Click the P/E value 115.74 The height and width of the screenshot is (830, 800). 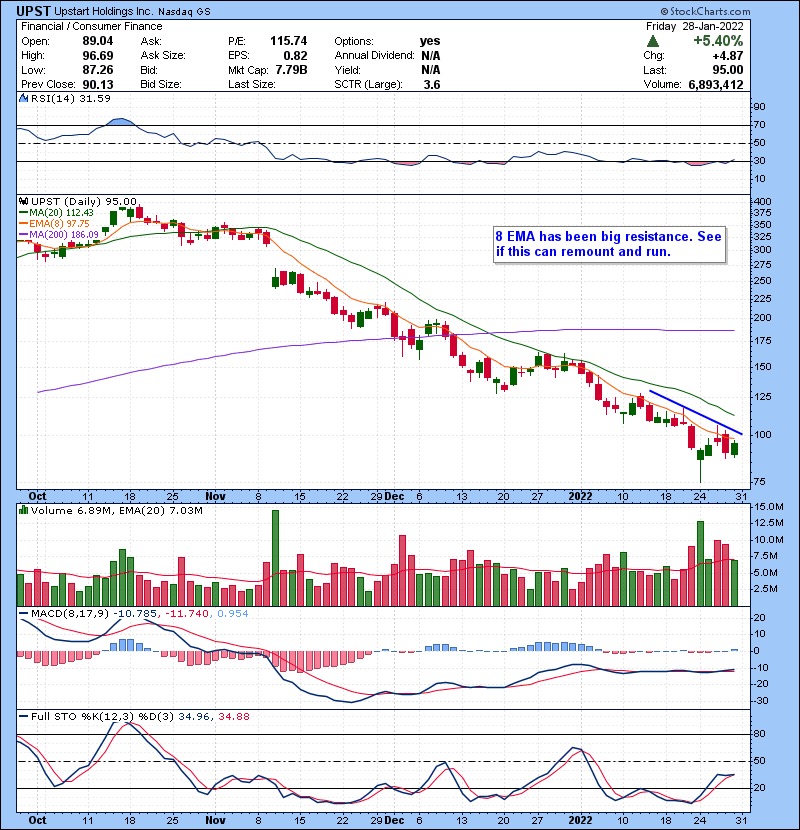(x=289, y=41)
